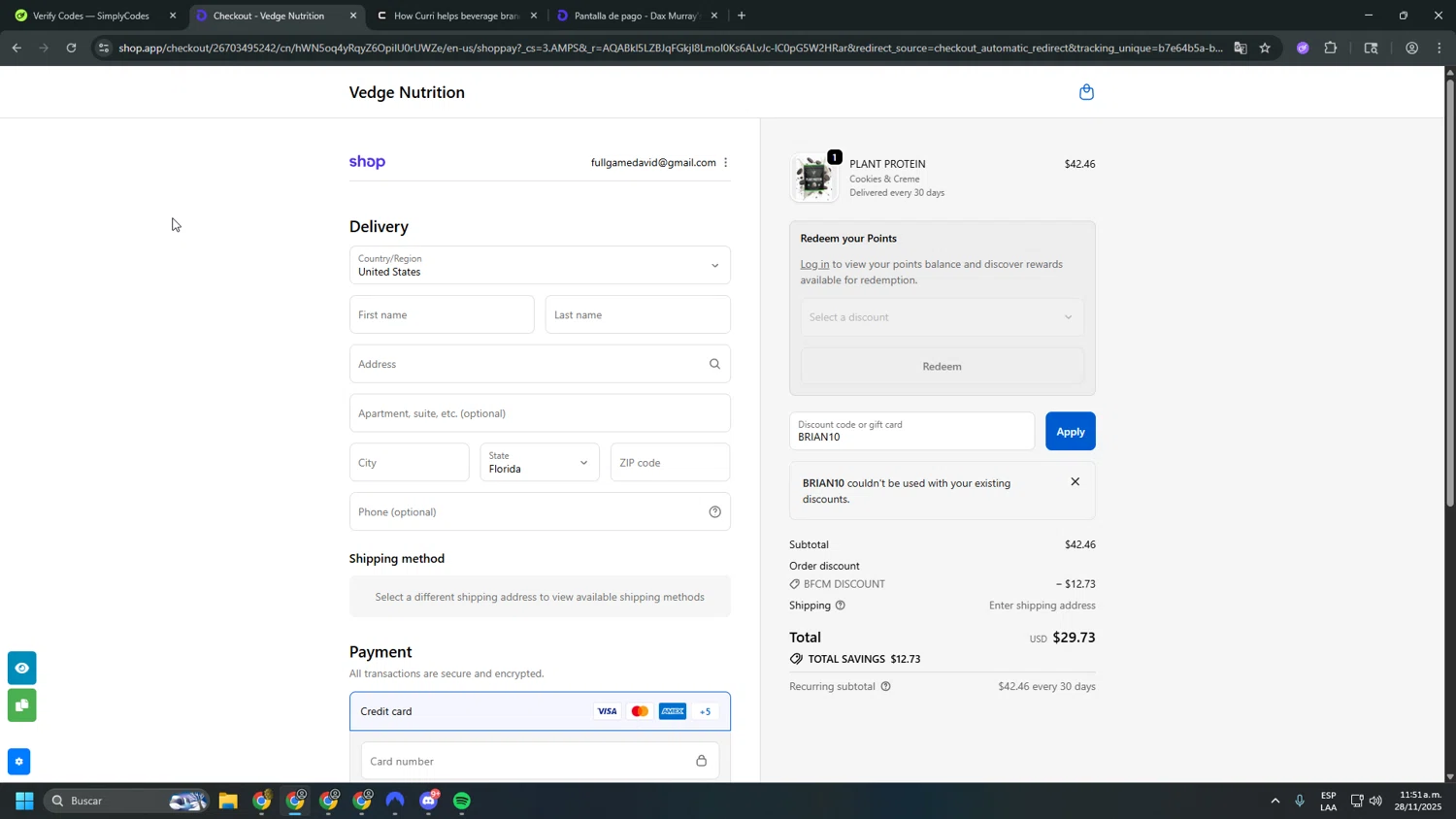The height and width of the screenshot is (819, 1456).
Task: Open Windows Start menu
Action: pyautogui.click(x=24, y=801)
